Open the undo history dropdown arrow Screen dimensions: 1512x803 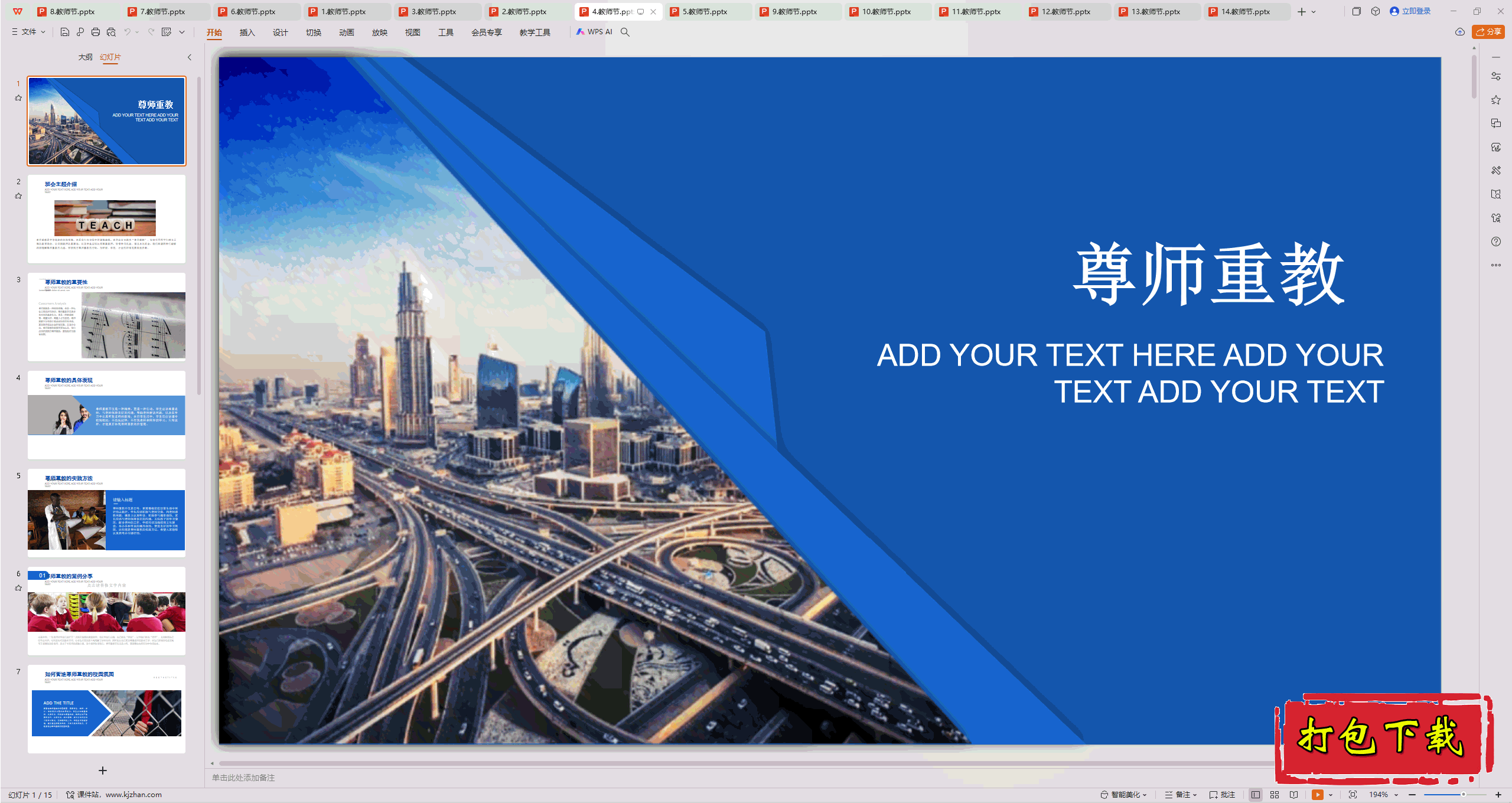point(137,32)
